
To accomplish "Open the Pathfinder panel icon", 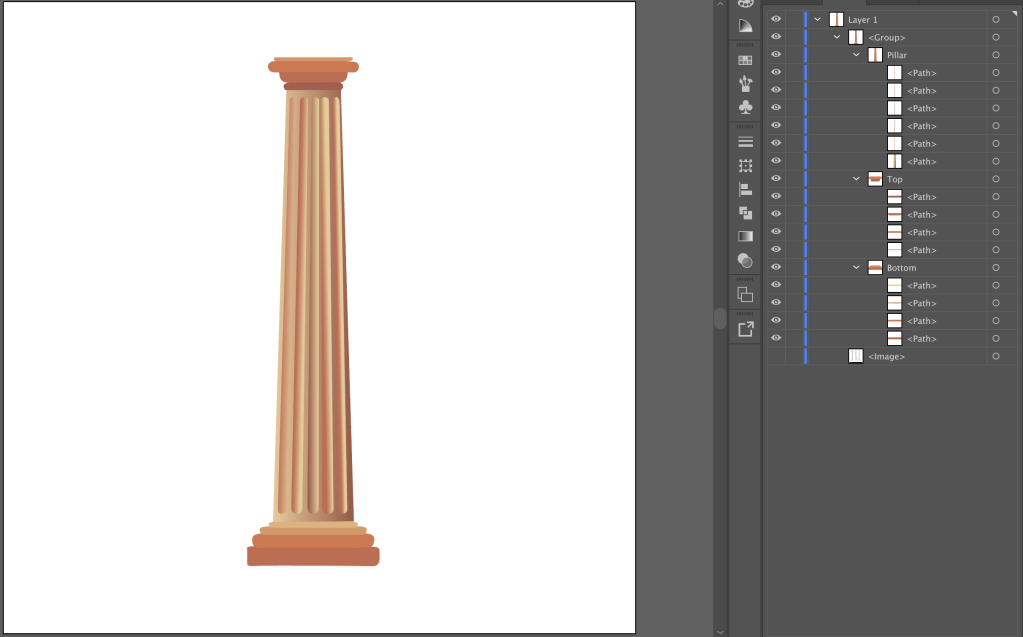I will tap(745, 213).
